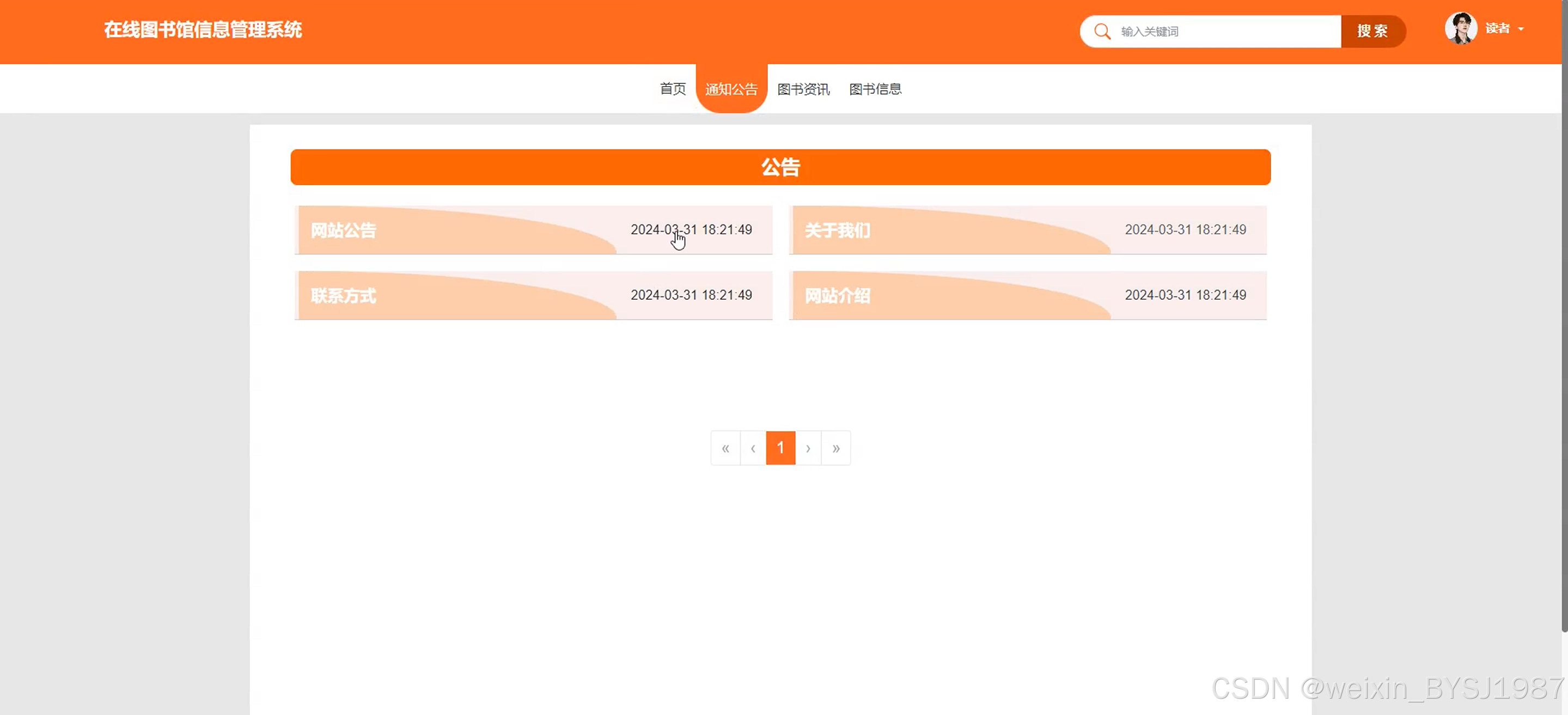Image resolution: width=1568 pixels, height=715 pixels.
Task: Open the 图书信息 menu item
Action: 875,89
